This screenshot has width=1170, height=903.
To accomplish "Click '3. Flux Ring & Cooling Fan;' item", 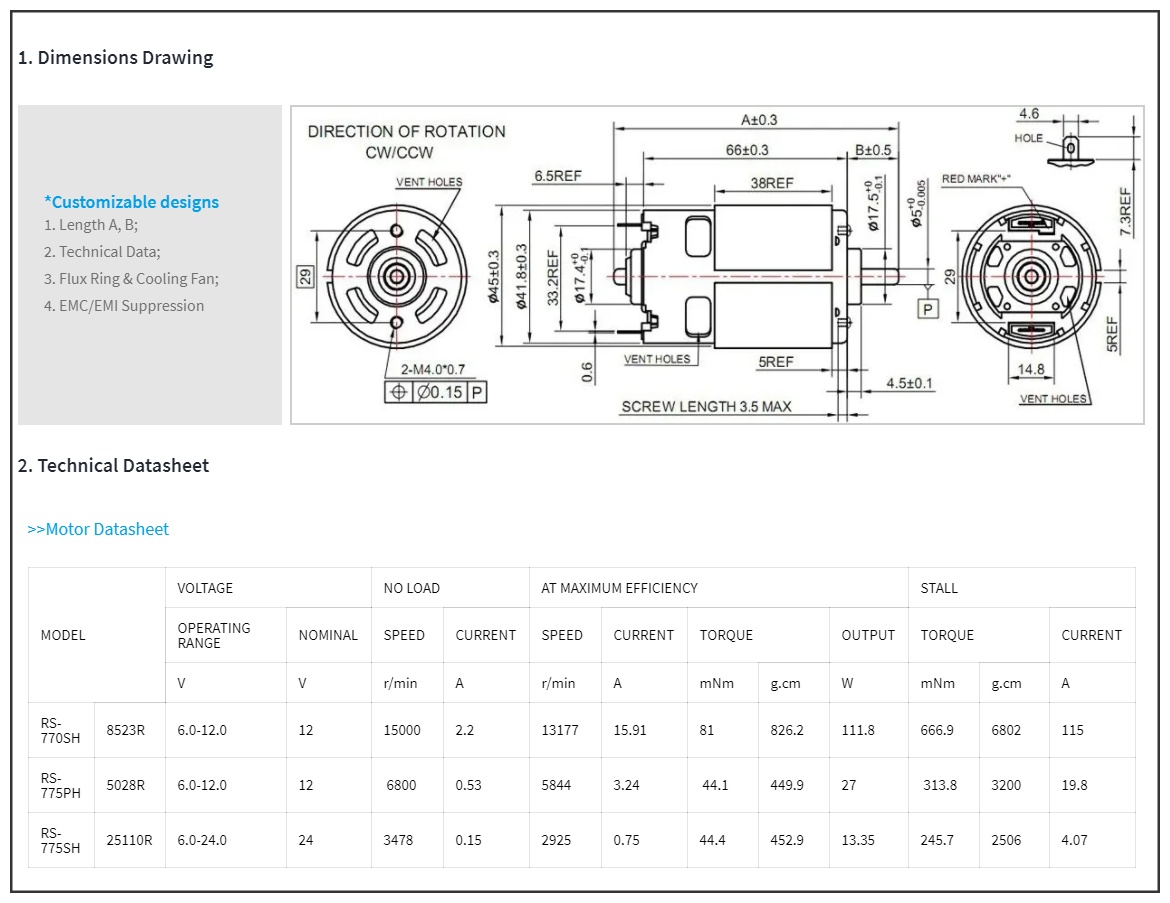I will coord(131,278).
